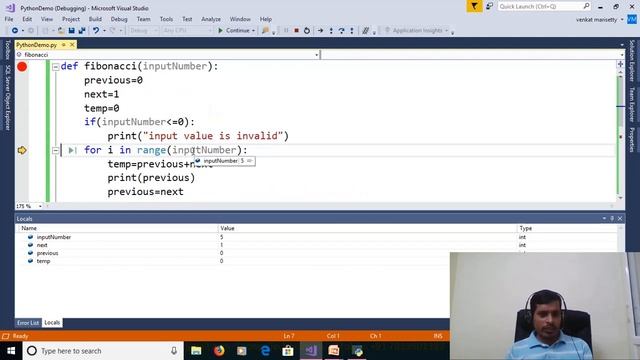
Task: Click the editor vertical scrollbar down arrow
Action: point(620,198)
